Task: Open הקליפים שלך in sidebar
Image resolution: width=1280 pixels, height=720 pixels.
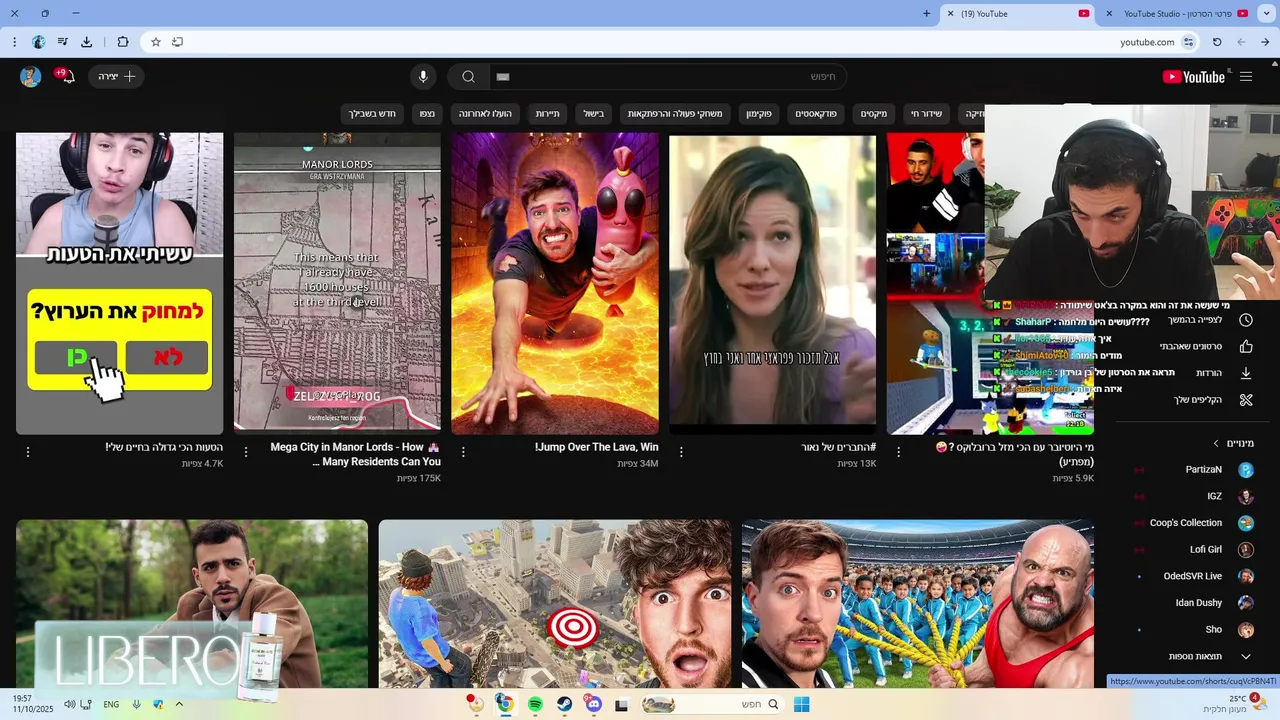Action: click(x=1194, y=400)
